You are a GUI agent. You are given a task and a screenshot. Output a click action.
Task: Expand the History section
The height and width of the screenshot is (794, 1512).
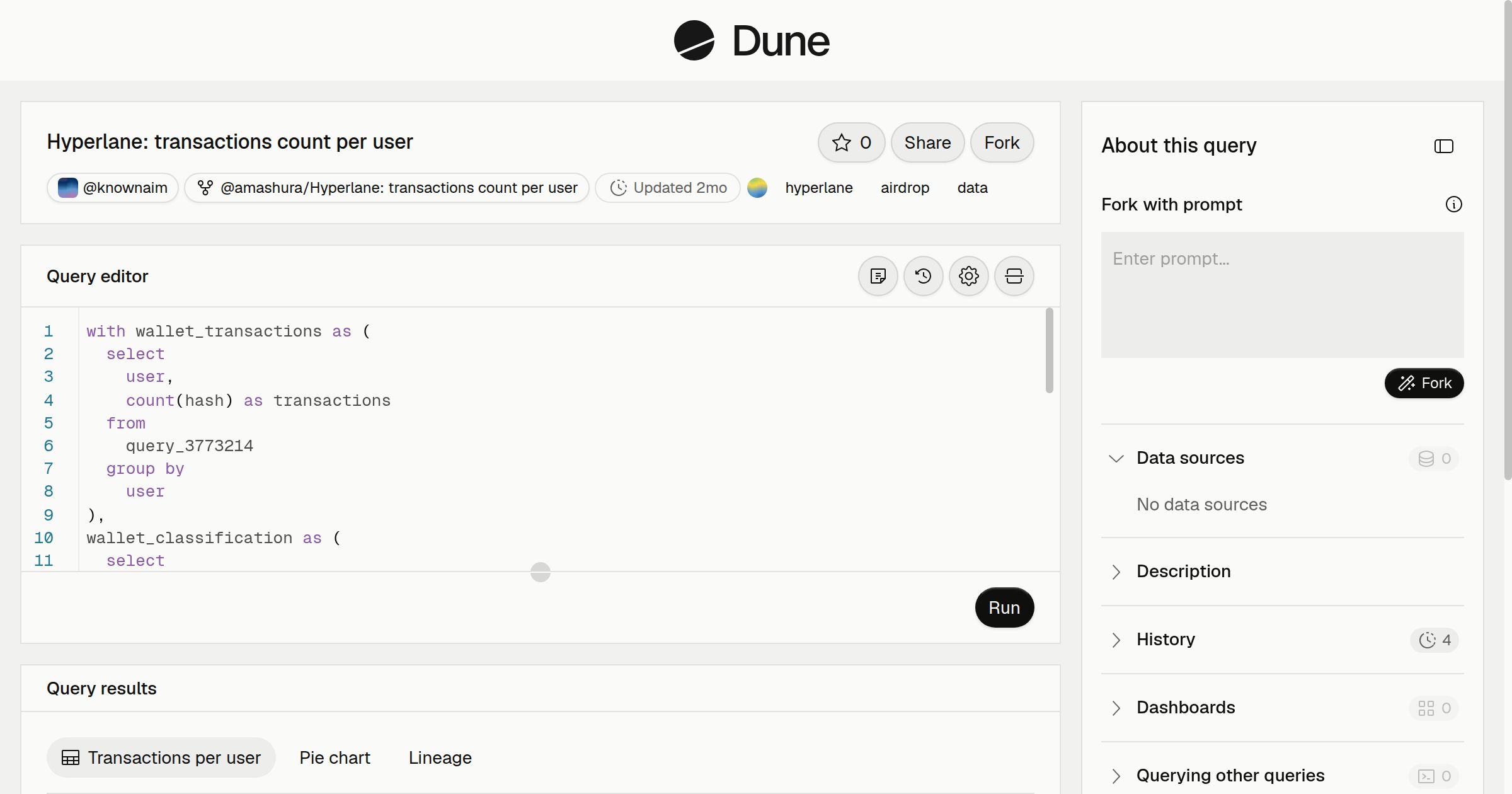1116,640
